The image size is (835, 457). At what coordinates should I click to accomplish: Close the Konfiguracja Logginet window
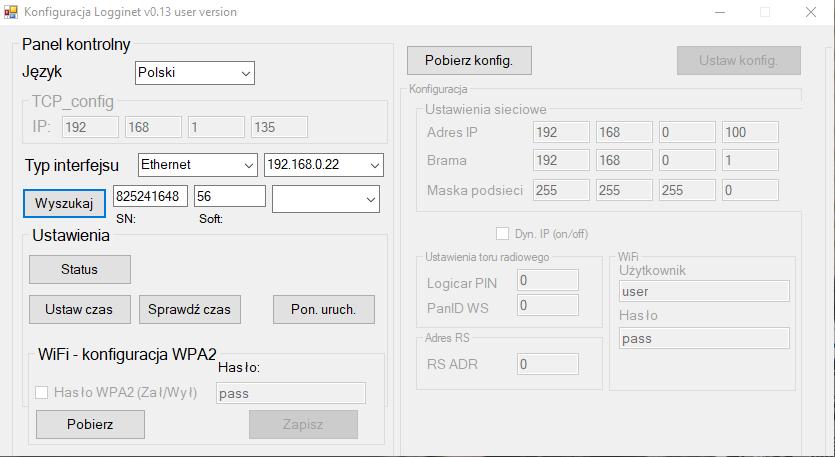coord(811,12)
